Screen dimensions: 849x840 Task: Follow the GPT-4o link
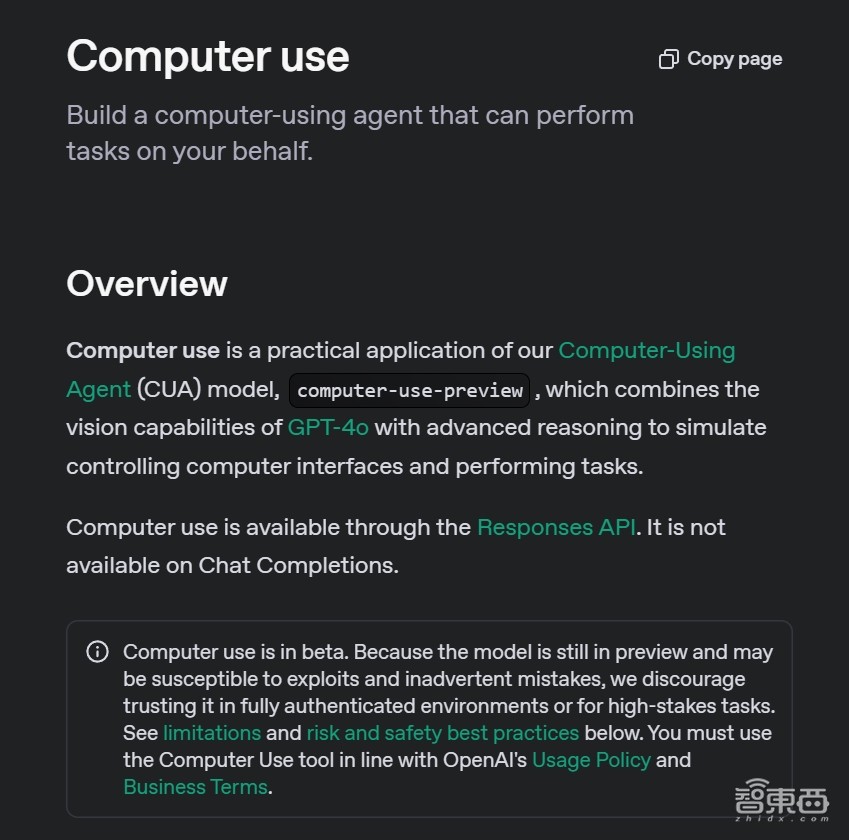[x=328, y=428]
